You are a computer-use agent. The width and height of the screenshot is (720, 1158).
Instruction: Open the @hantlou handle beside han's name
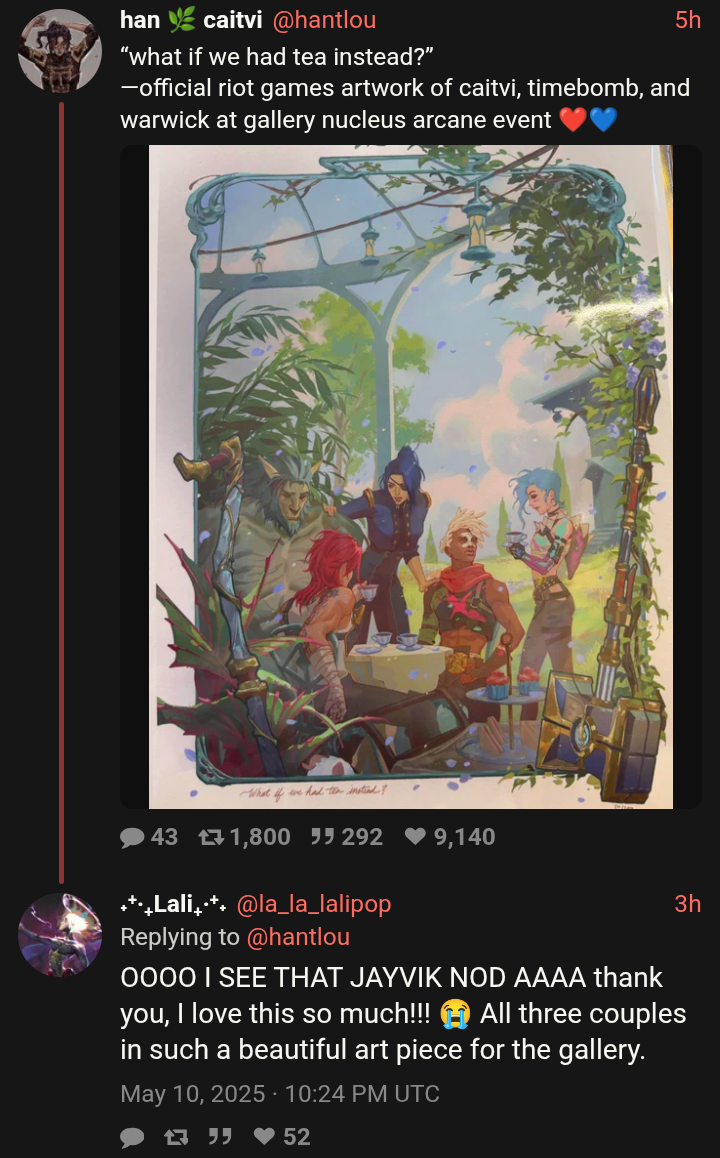(324, 20)
